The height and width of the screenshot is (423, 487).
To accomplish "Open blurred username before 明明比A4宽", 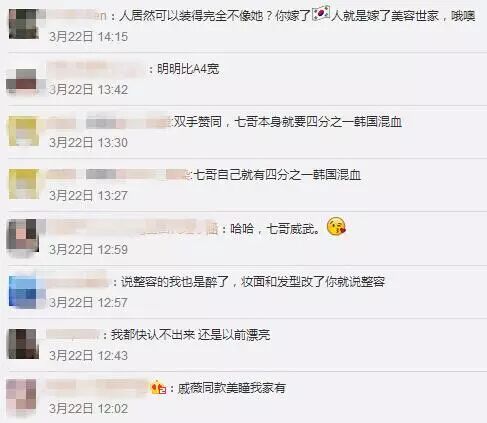I will point(96,69).
